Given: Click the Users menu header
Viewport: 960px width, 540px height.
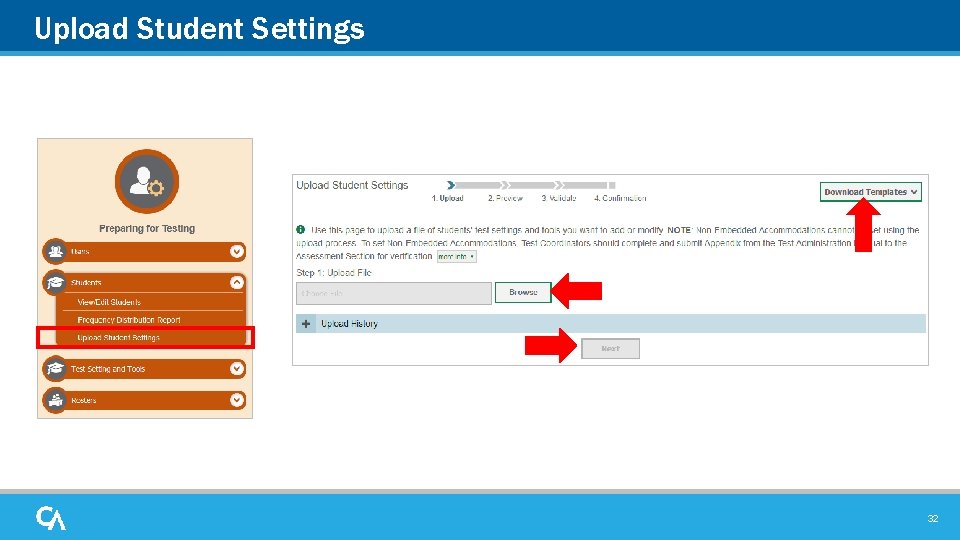Looking at the screenshot, I should (x=144, y=251).
